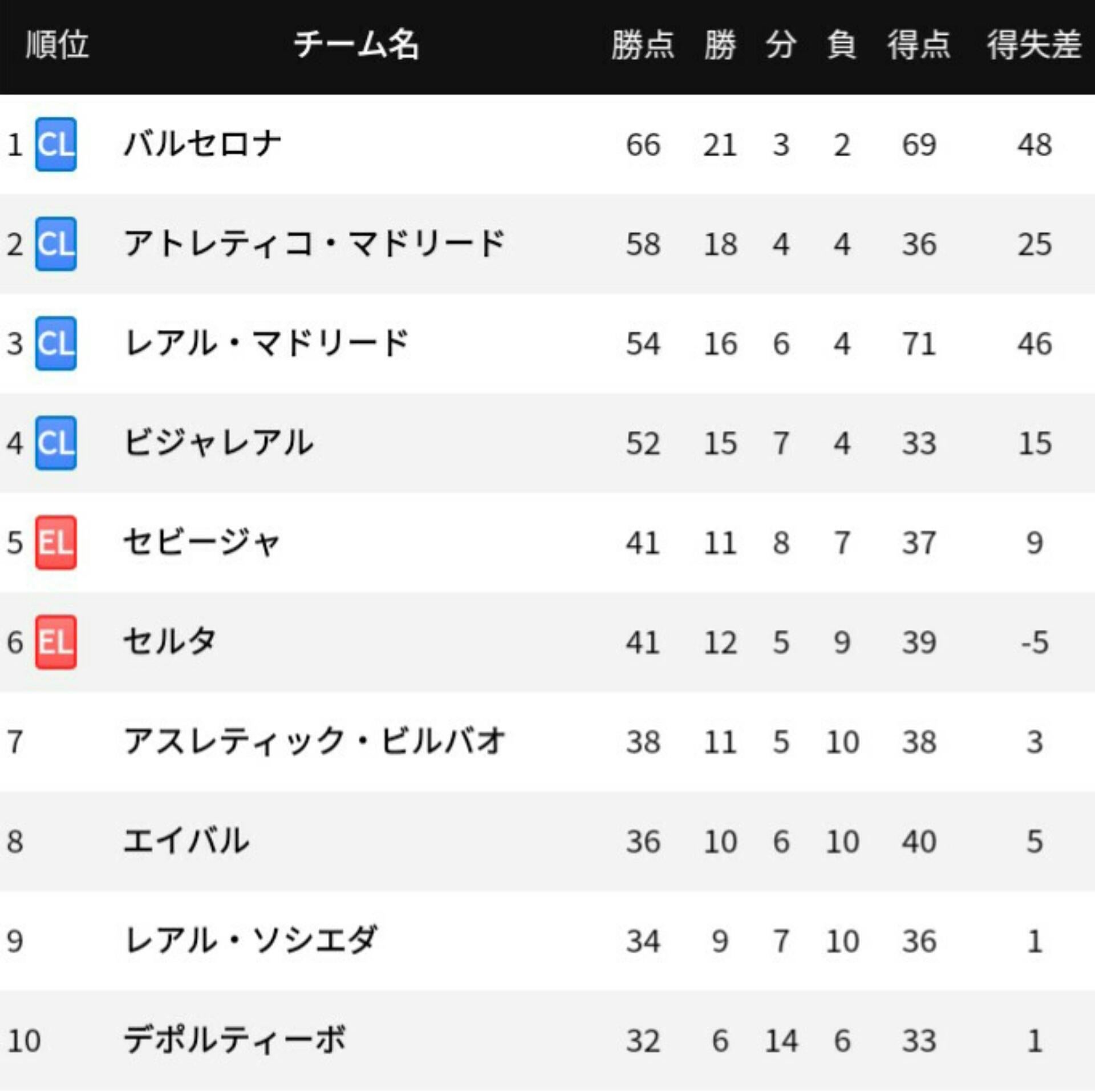Screen dimensions: 1095x1092
Task: Open the レアル・マドリード team name
Action: [x=267, y=343]
